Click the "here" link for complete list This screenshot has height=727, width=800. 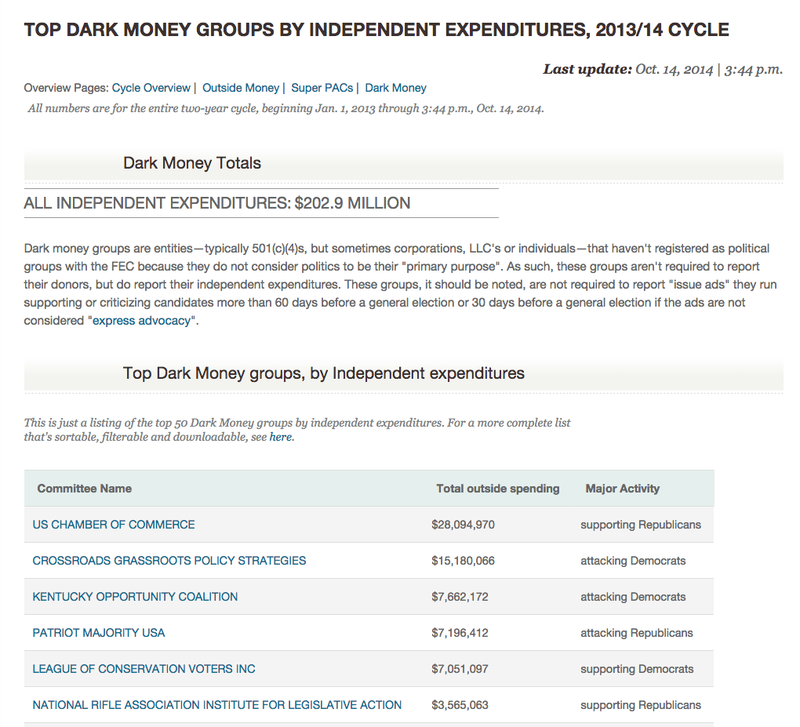280,437
